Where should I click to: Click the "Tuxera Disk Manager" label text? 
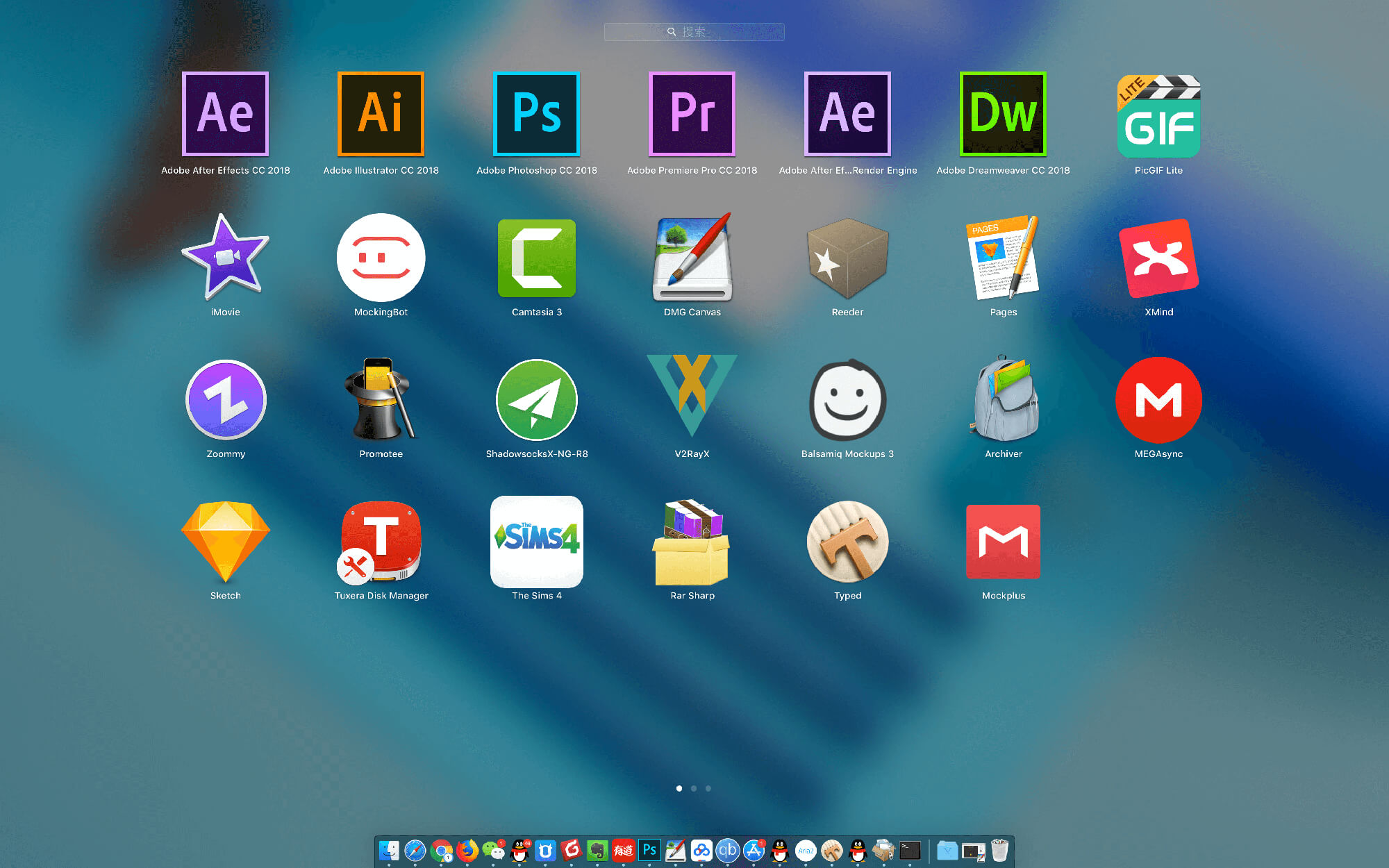coord(381,595)
